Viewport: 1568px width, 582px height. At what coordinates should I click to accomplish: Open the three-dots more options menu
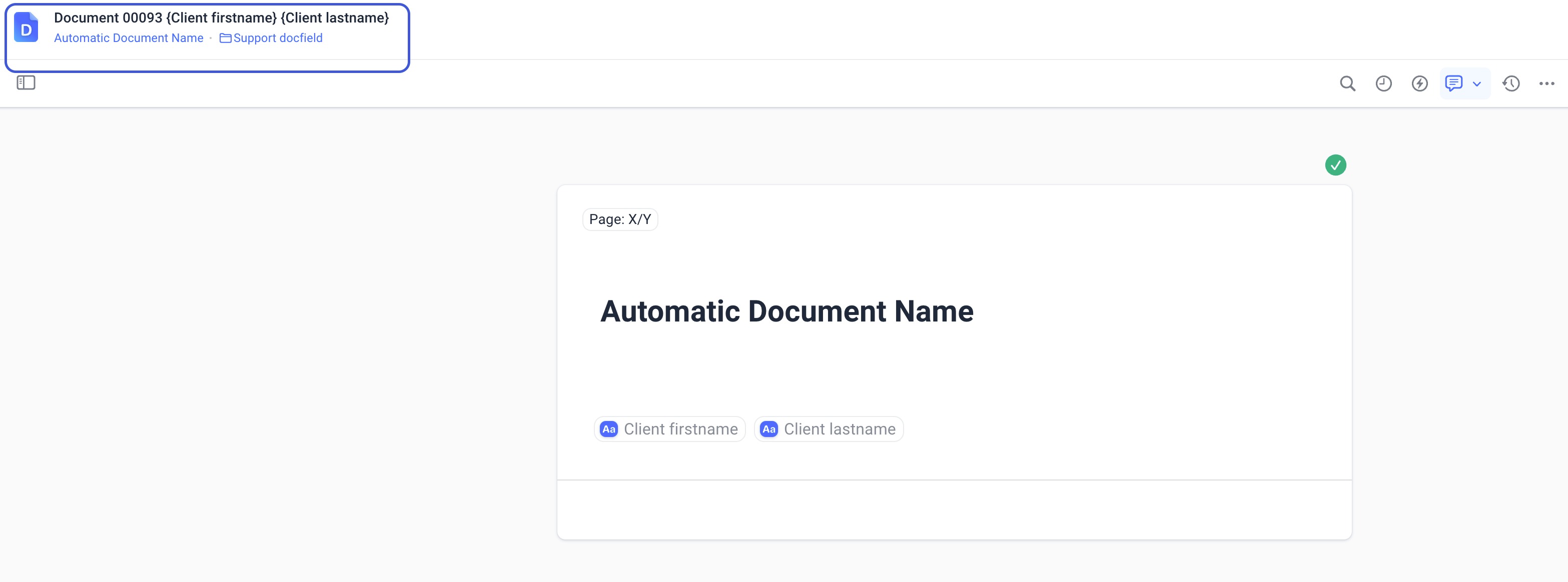coord(1546,83)
